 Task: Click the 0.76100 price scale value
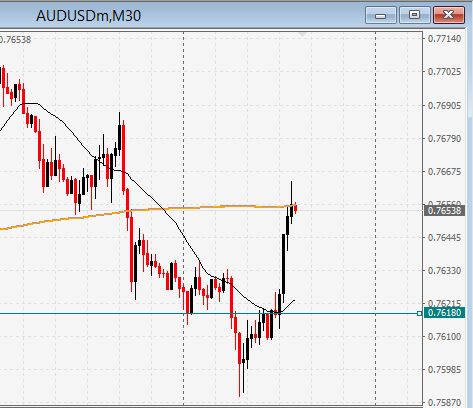click(x=444, y=337)
